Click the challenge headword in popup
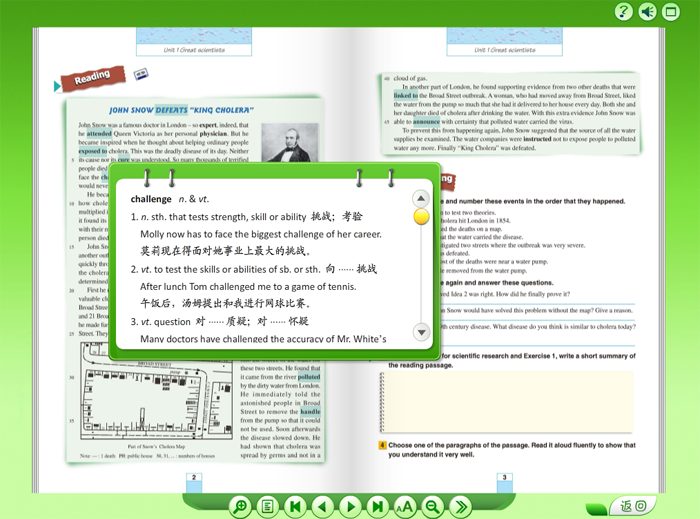This screenshot has width=700, height=519. 151,199
